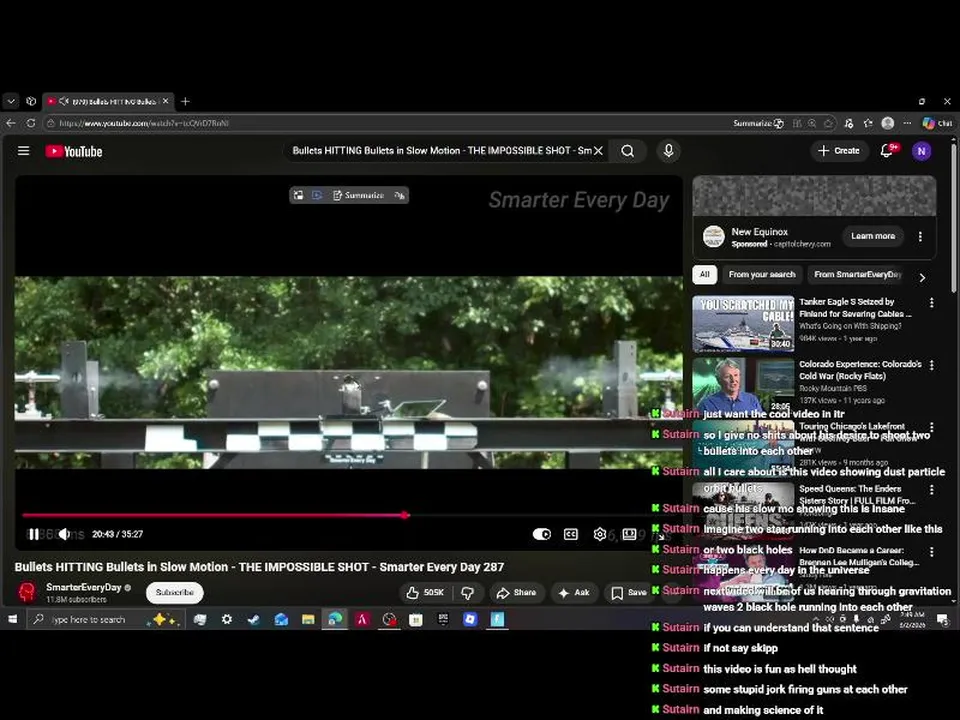The width and height of the screenshot is (960, 720).
Task: Open more options for Touring Chicago's Lakefront video
Action: tap(931, 427)
